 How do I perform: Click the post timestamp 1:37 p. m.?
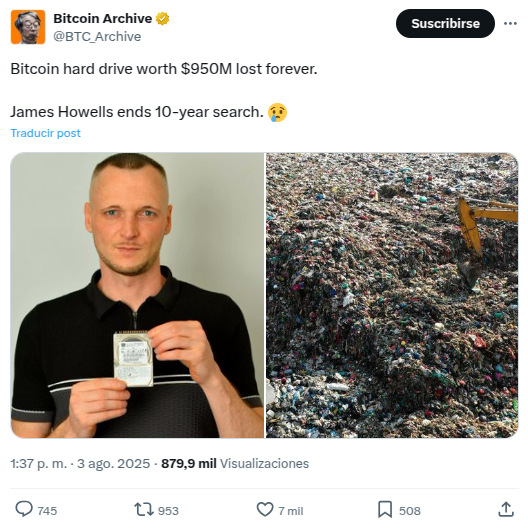click(x=39, y=464)
